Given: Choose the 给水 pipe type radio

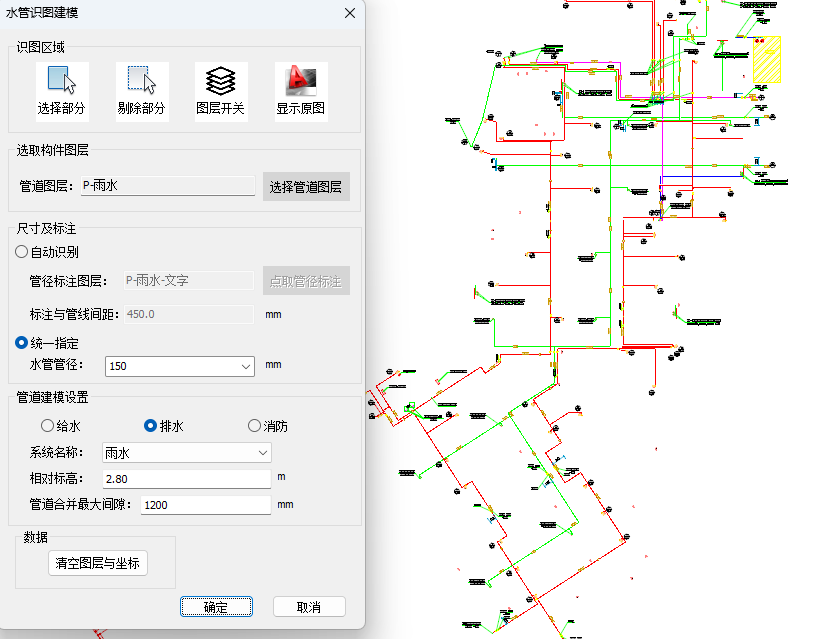Looking at the screenshot, I should click(x=47, y=425).
